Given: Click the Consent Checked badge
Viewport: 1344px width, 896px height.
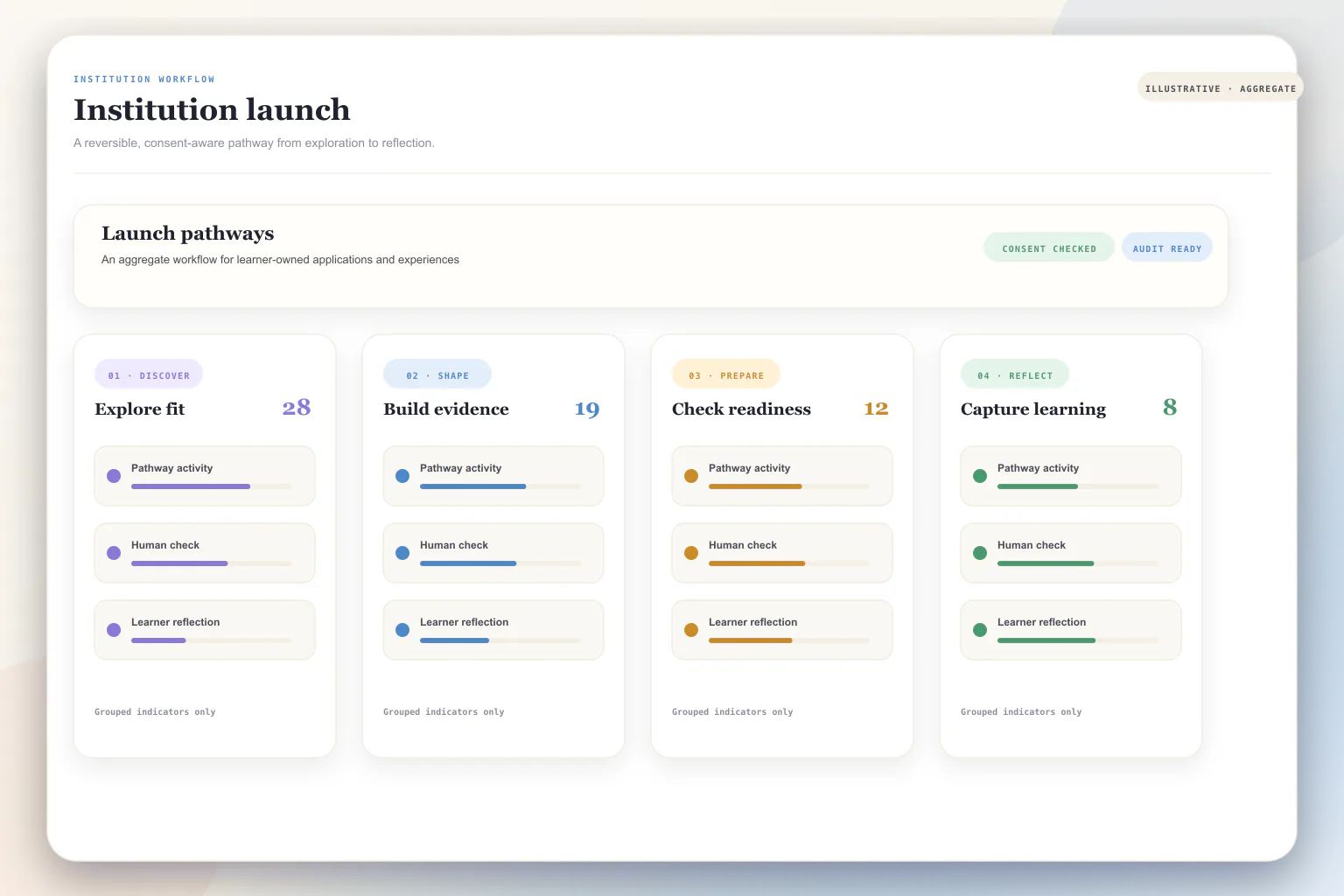Looking at the screenshot, I should coord(1049,248).
